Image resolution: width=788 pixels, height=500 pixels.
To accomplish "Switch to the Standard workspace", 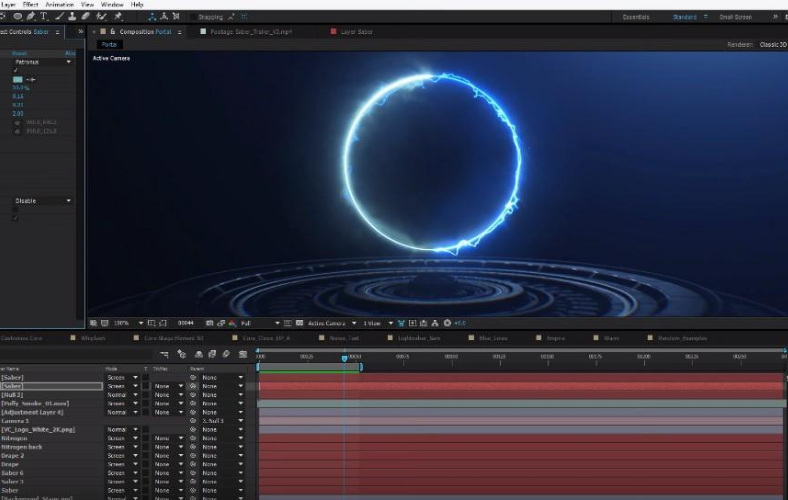I will pyautogui.click(x=684, y=17).
